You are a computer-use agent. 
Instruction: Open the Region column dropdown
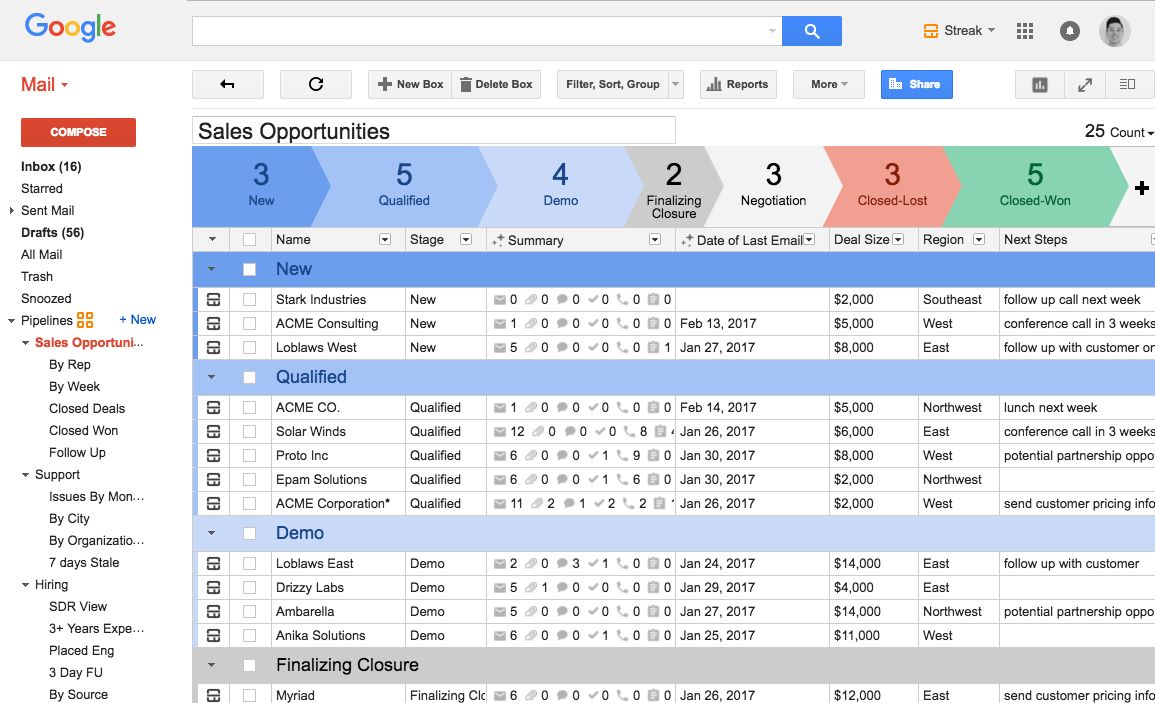coord(979,239)
